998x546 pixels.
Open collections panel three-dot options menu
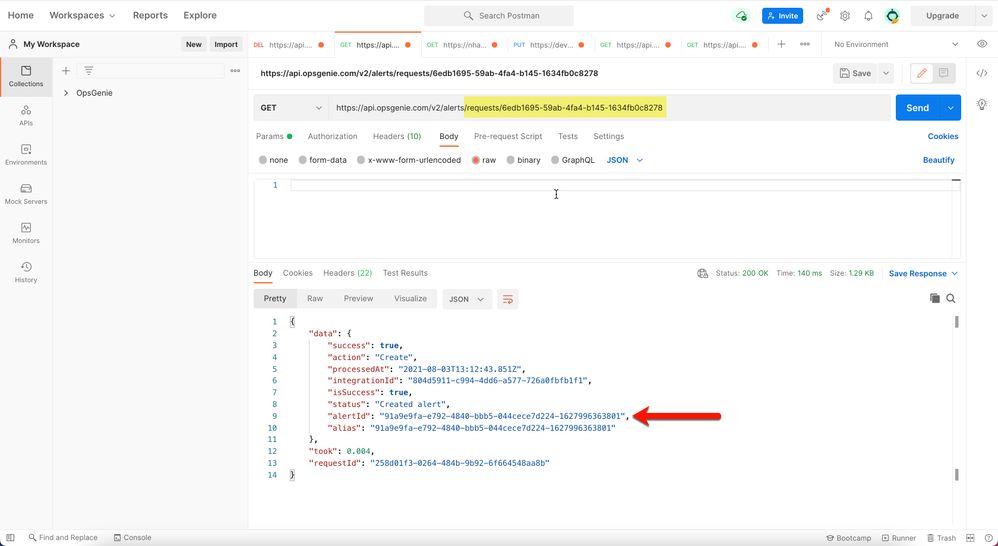[235, 71]
